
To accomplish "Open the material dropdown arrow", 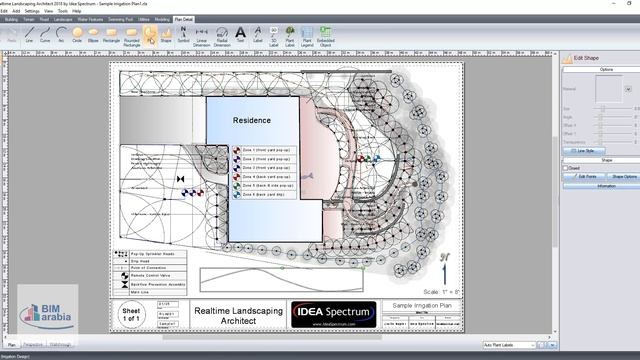I will pyautogui.click(x=628, y=89).
